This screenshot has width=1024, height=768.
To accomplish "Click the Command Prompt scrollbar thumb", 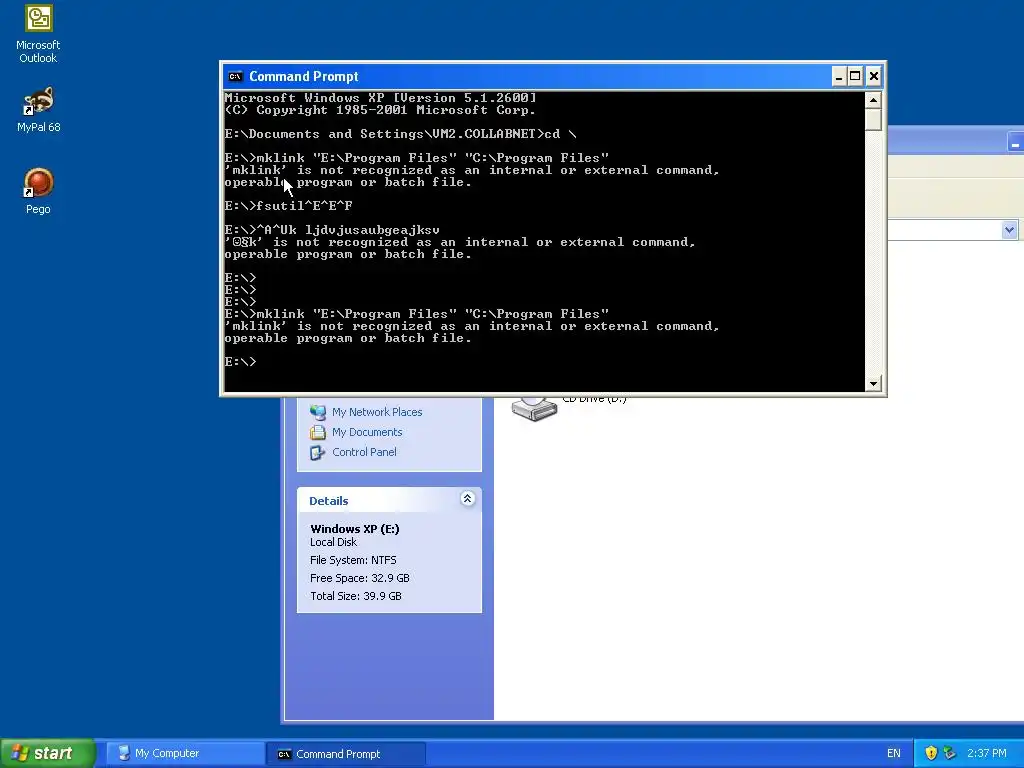I will [873, 120].
